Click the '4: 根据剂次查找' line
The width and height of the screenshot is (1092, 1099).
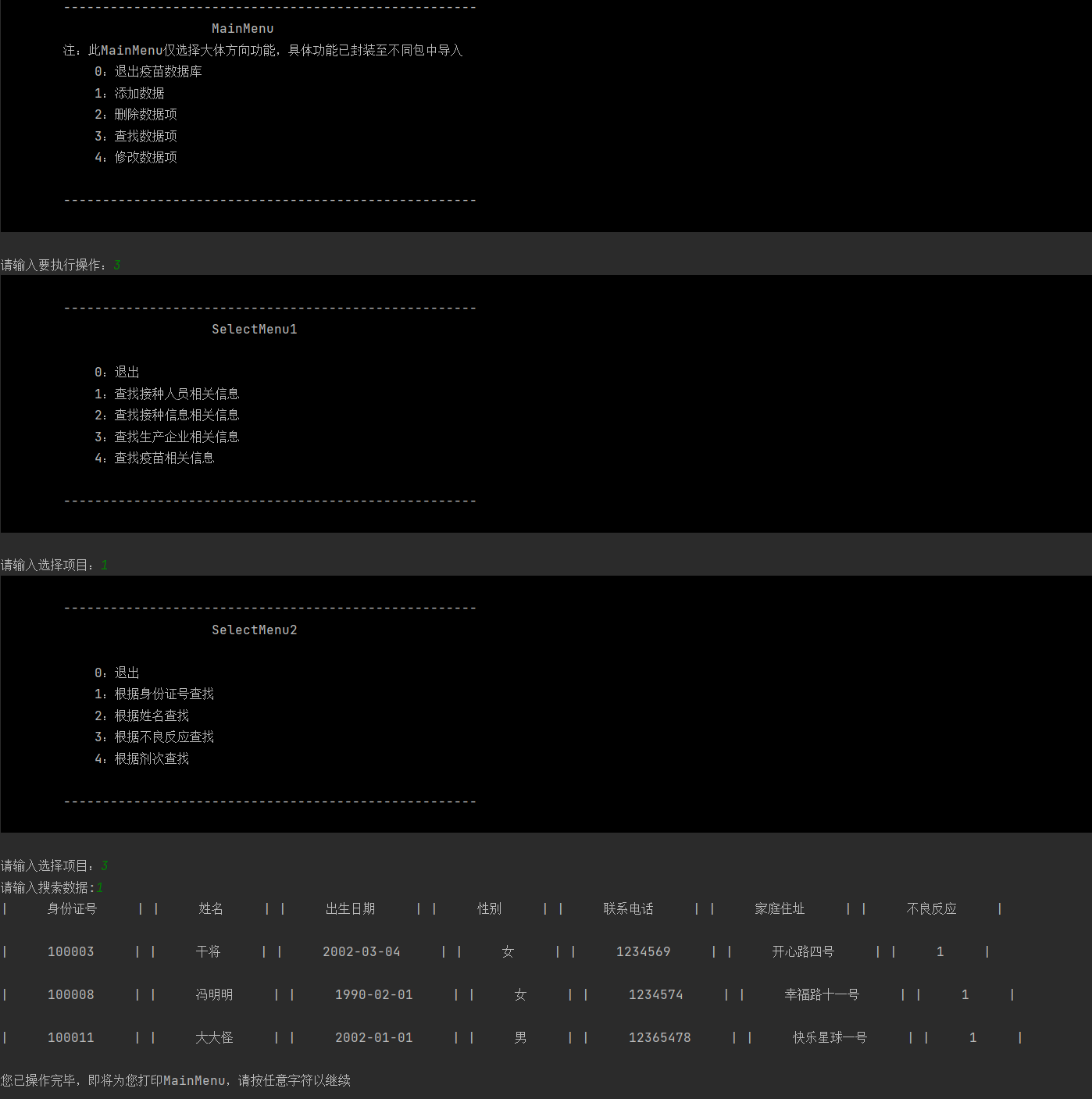pyautogui.click(x=142, y=758)
